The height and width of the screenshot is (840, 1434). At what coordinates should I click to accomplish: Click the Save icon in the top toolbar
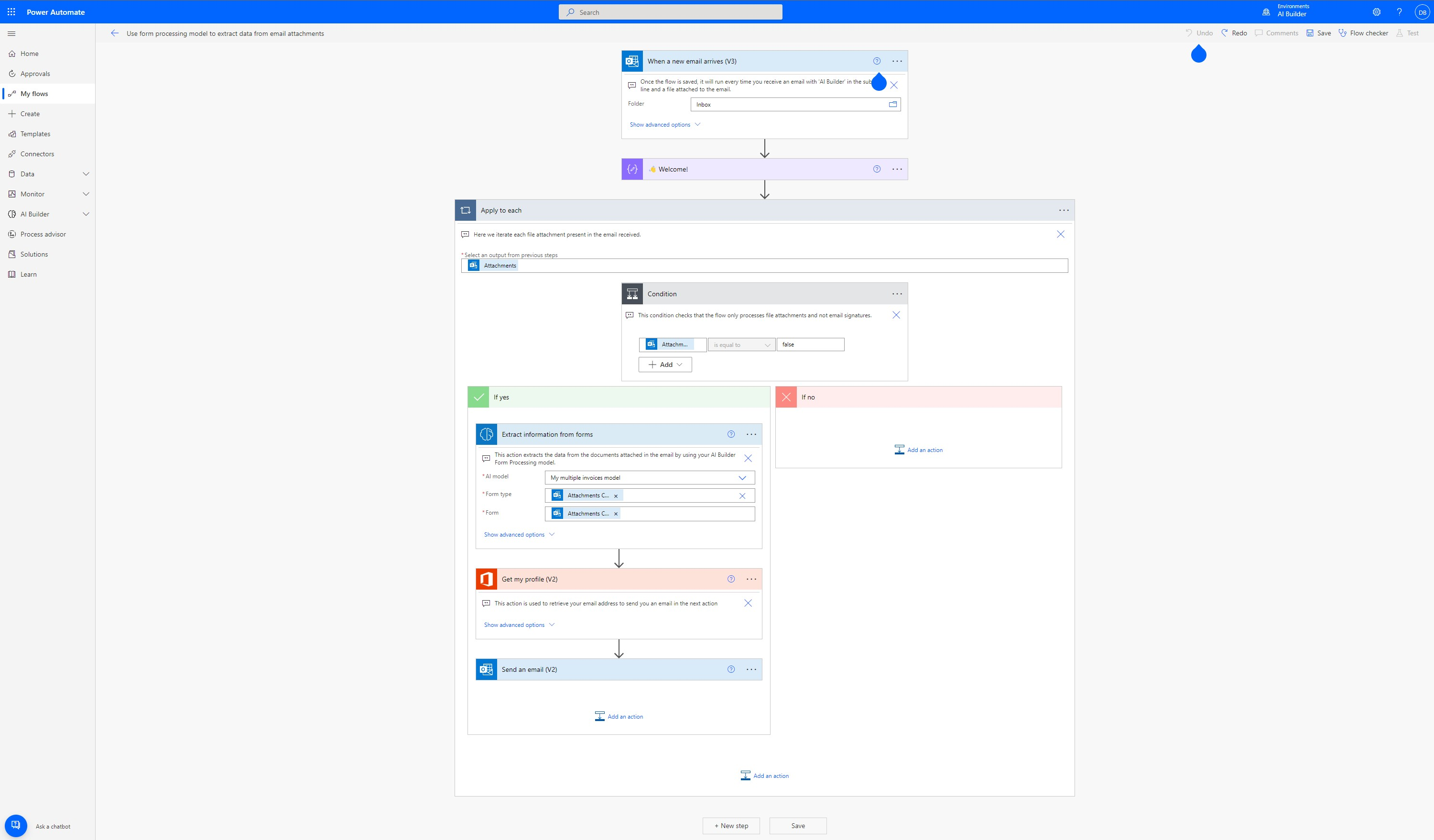[x=1311, y=33]
